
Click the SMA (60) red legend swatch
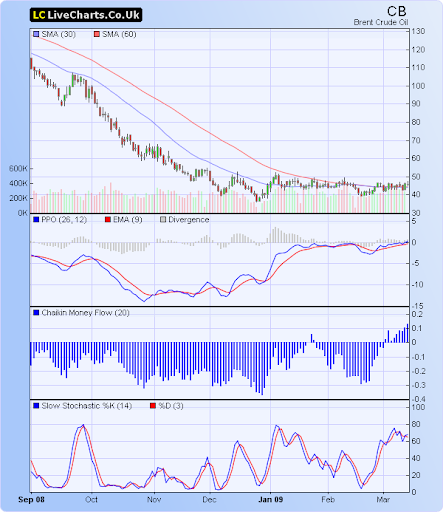click(97, 34)
